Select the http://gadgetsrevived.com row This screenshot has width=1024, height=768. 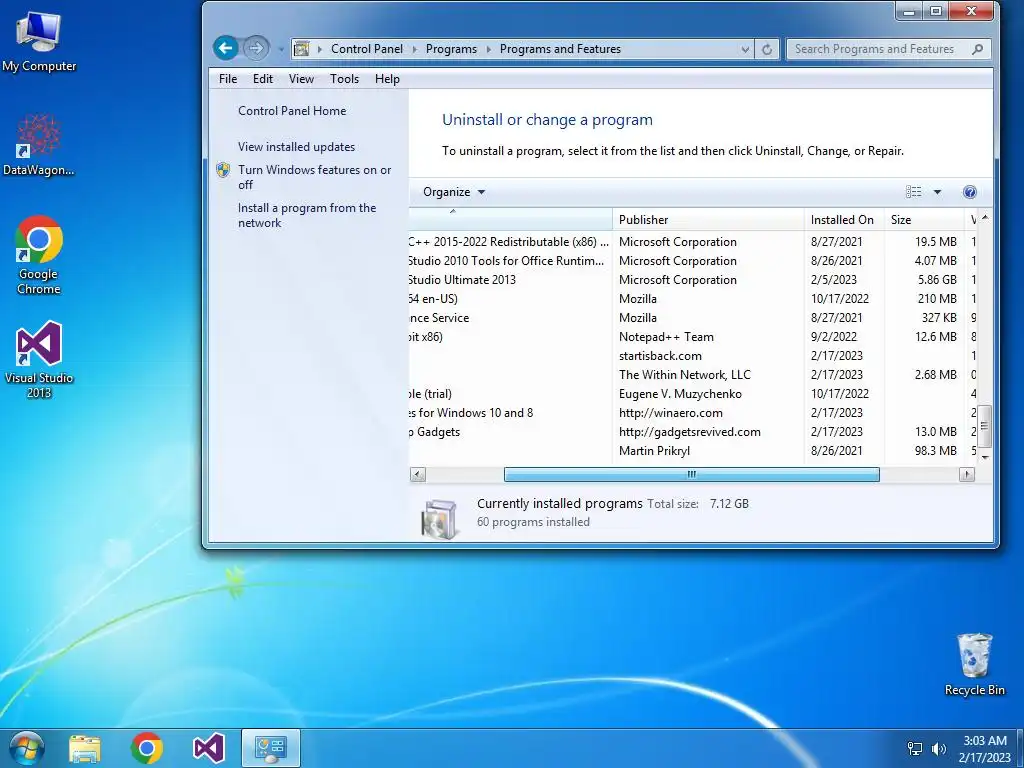692,432
